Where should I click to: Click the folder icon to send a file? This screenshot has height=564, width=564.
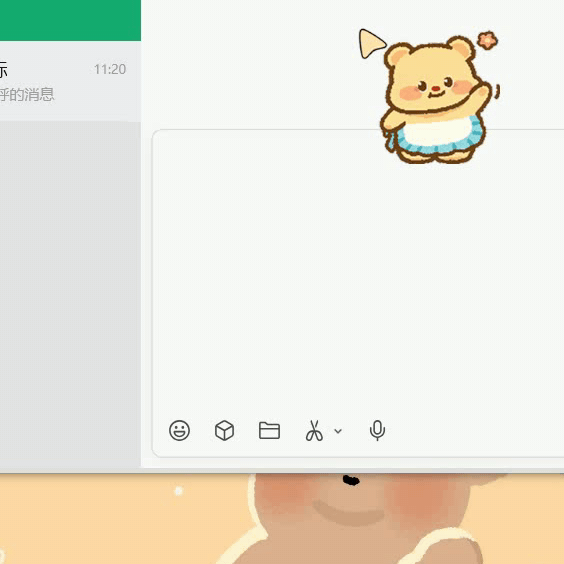(x=269, y=430)
